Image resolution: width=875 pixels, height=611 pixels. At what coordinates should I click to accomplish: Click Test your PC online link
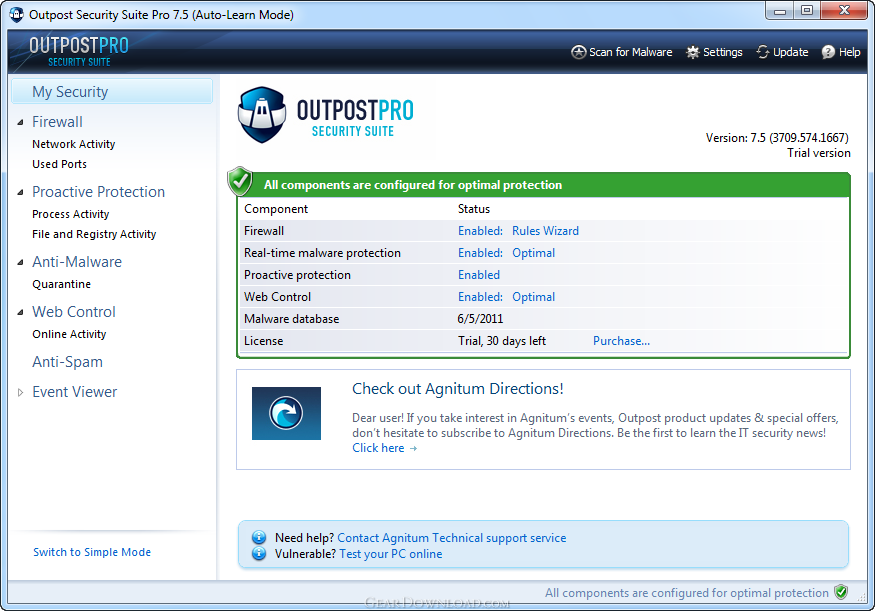pos(391,554)
